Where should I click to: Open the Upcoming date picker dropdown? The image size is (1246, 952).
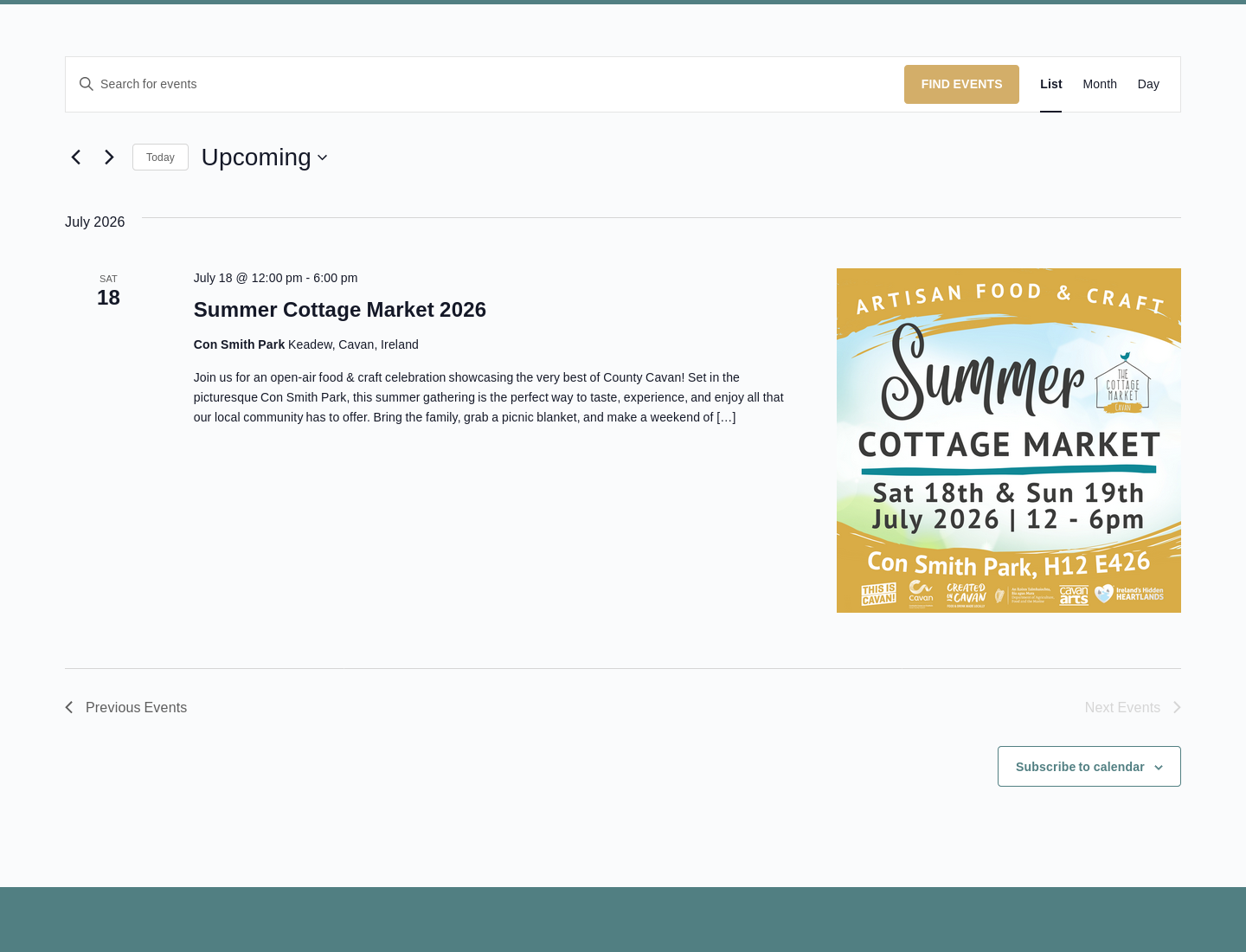(265, 158)
